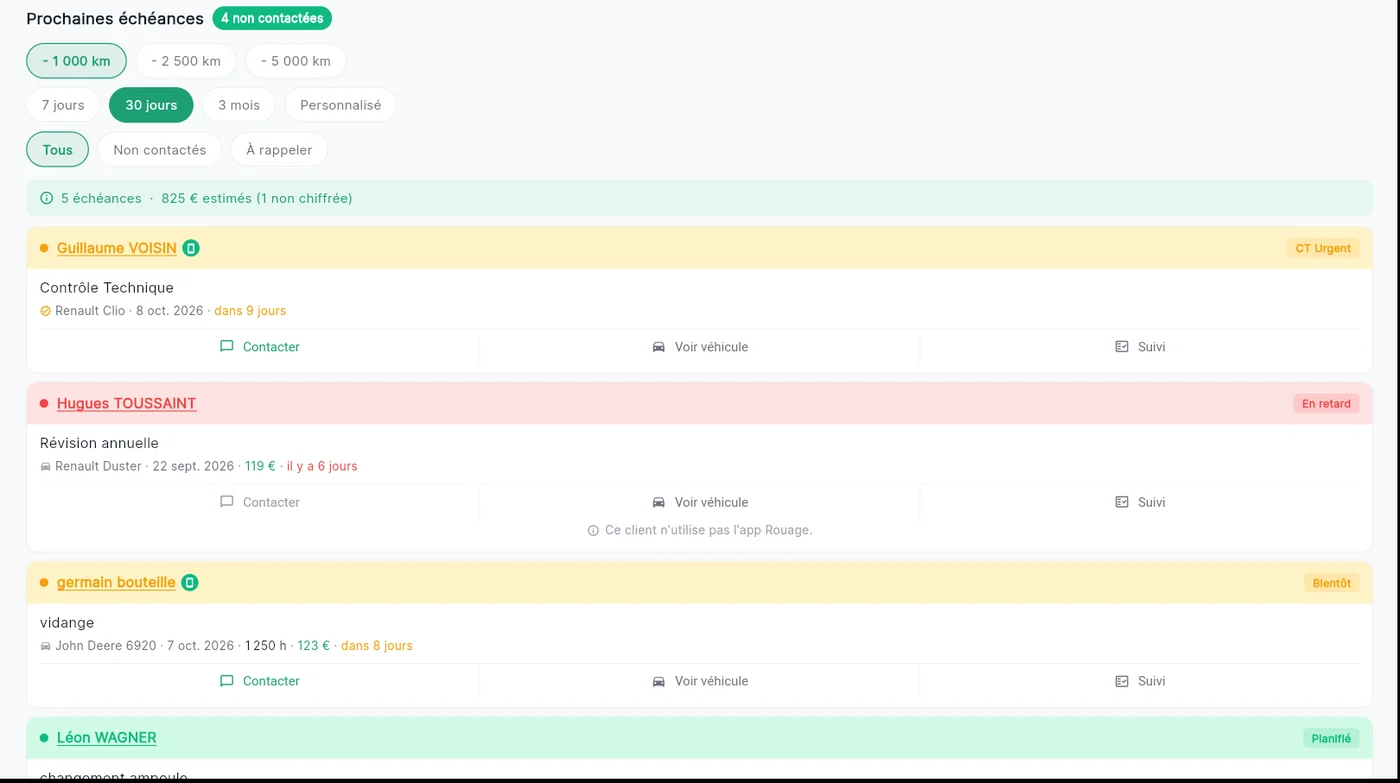Click the info icon in the 5 échéances banner
This screenshot has width=1400, height=783.
(x=46, y=198)
